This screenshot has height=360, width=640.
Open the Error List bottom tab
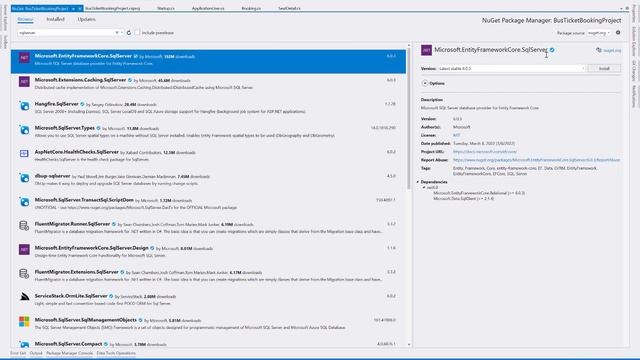tap(18, 353)
